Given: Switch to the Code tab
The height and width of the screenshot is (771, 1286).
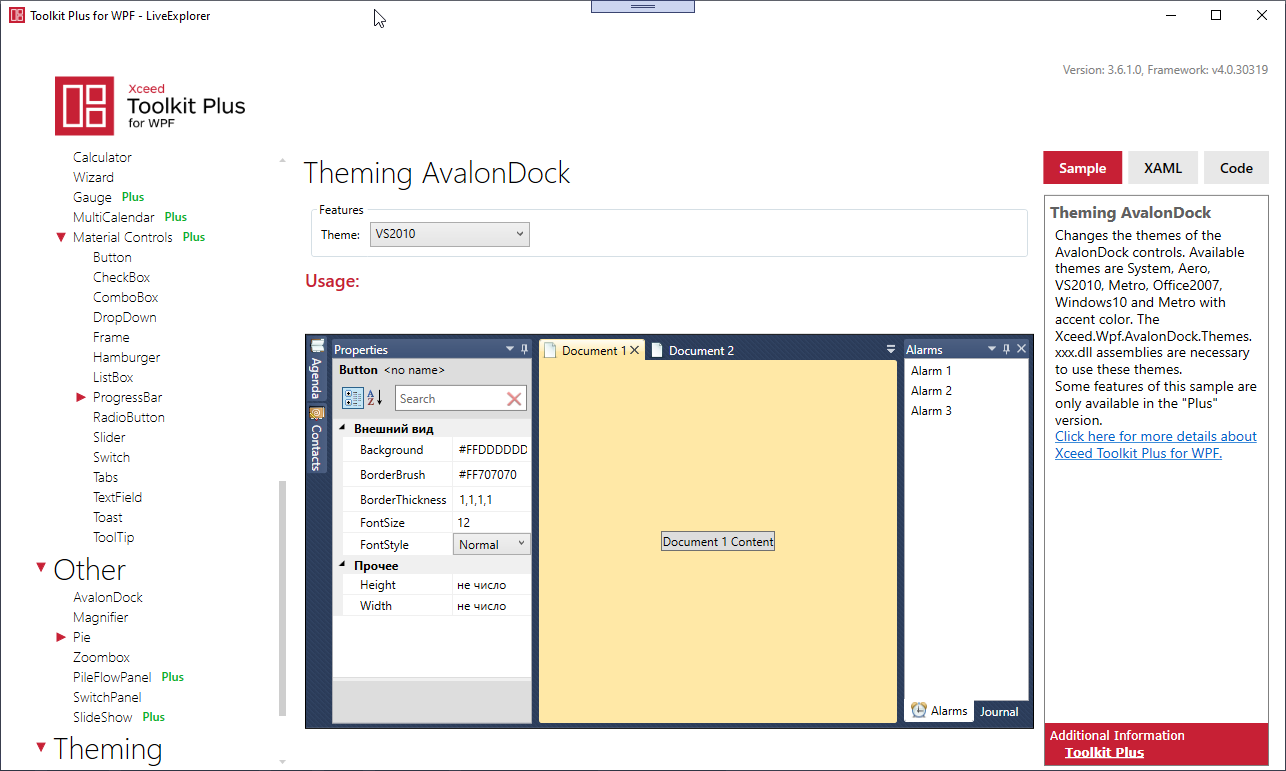Looking at the screenshot, I should pos(1236,168).
